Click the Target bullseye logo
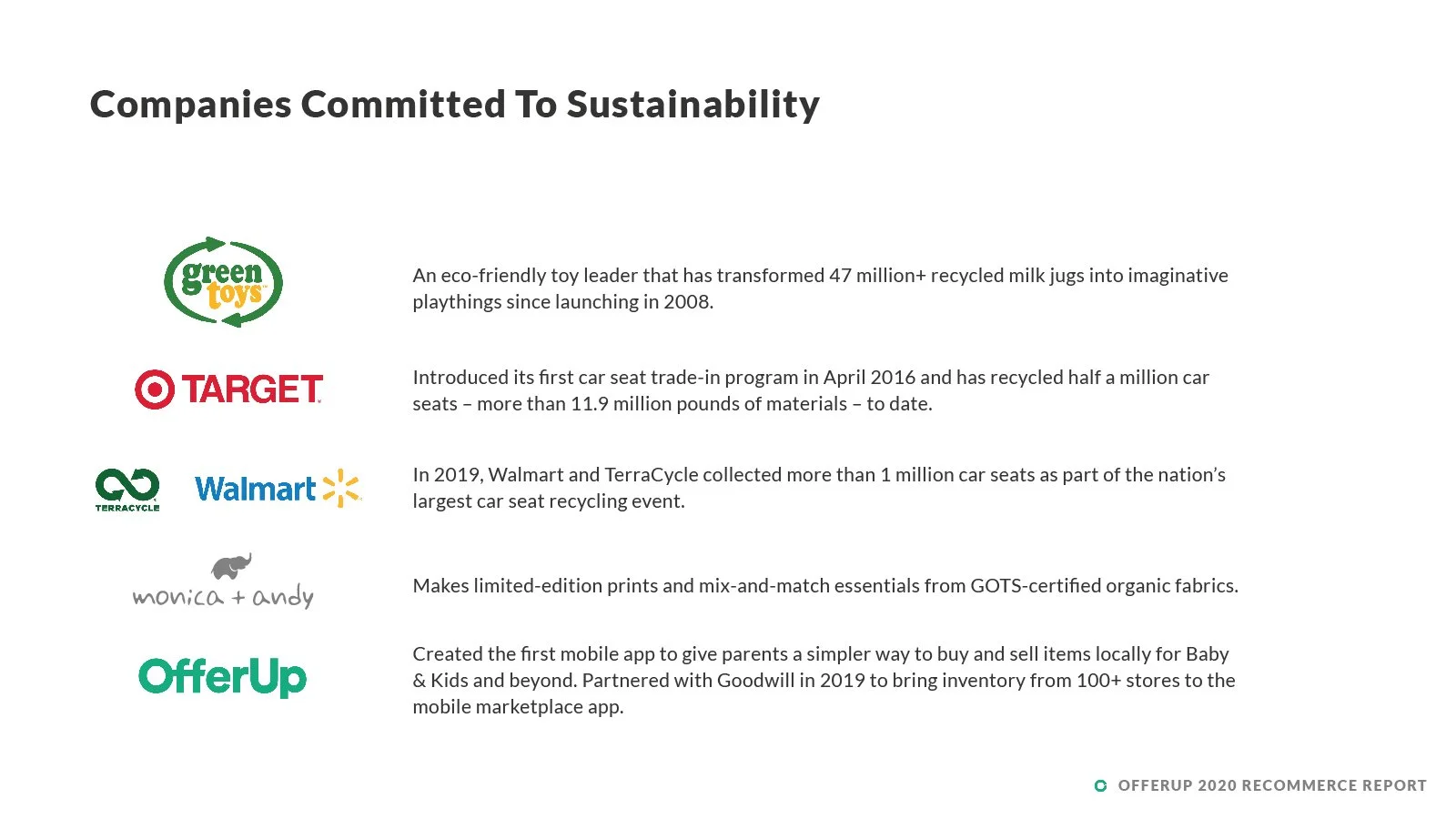Screen dimensions: 1456x819 pyautogui.click(x=154, y=389)
